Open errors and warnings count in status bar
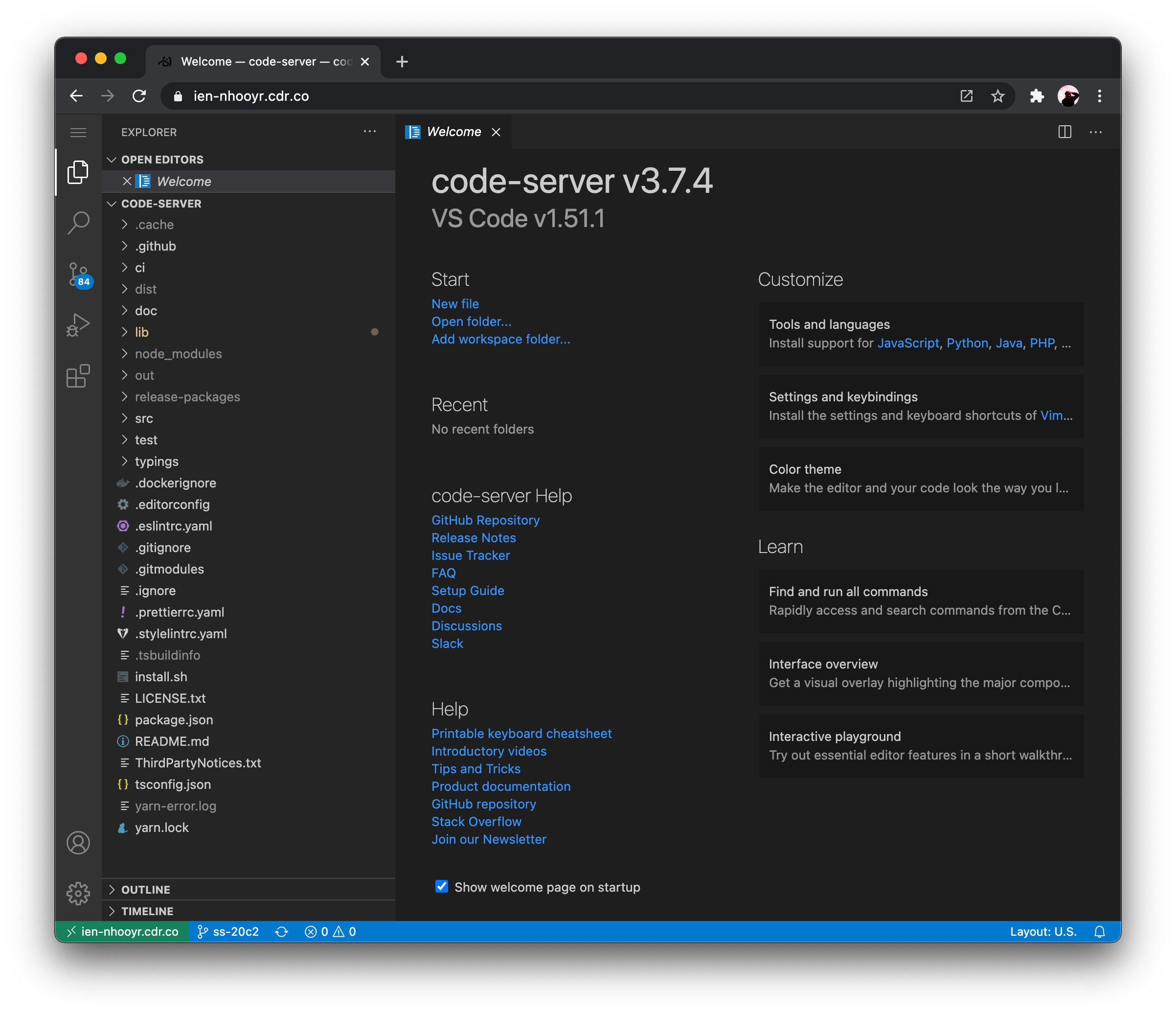The height and width of the screenshot is (1015, 1176). pyautogui.click(x=330, y=931)
